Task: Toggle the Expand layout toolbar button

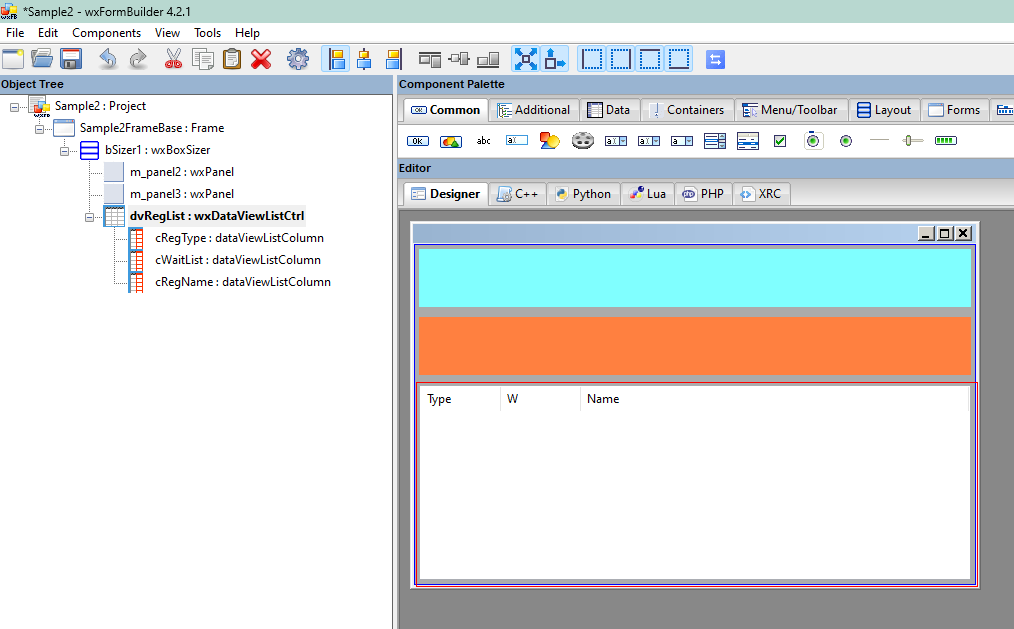Action: coord(525,59)
